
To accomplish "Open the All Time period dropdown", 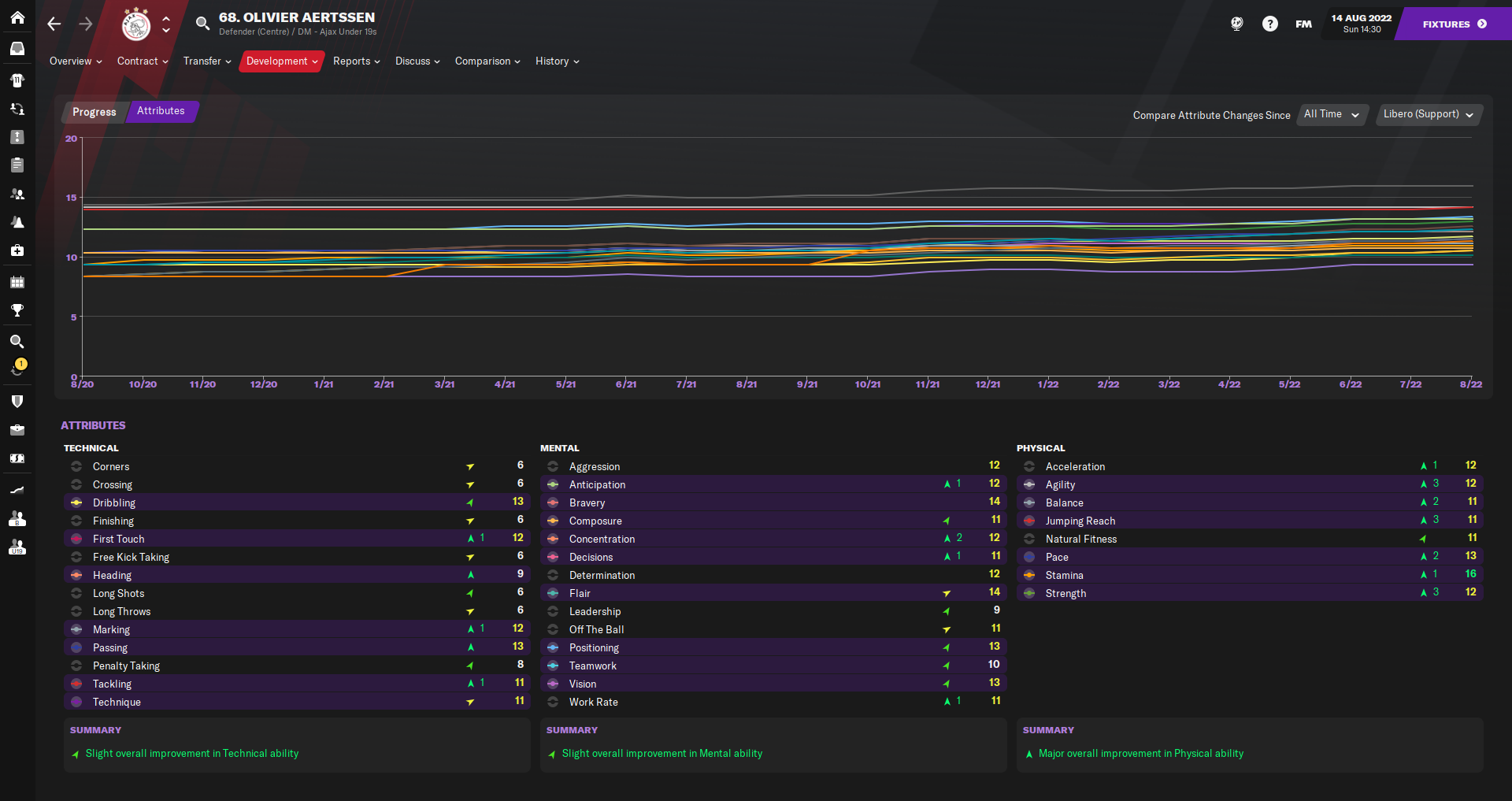I will coord(1332,114).
